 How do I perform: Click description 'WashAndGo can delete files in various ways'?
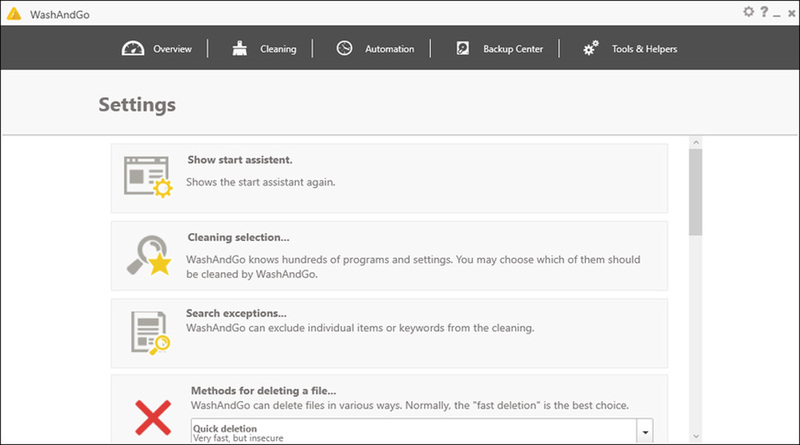point(410,406)
